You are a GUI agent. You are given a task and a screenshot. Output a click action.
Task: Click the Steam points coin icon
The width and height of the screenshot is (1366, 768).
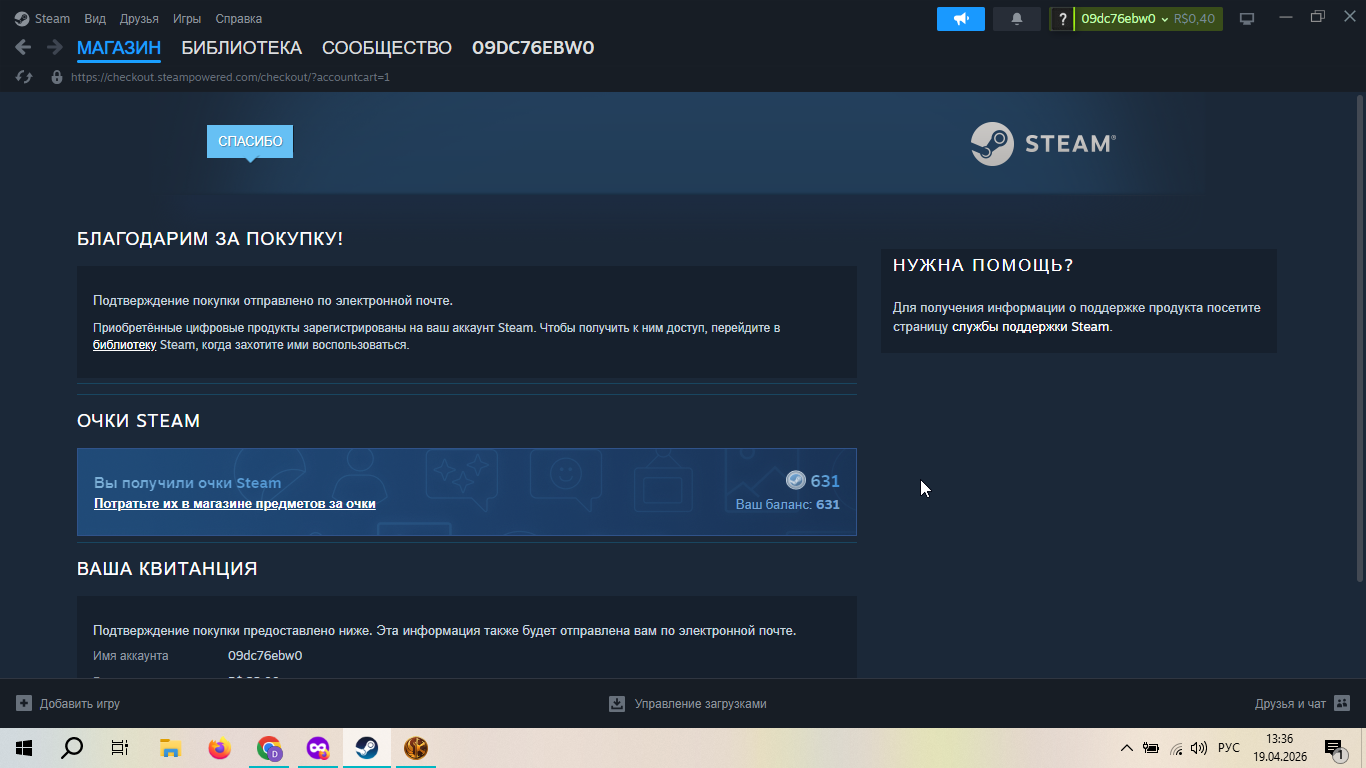796,480
